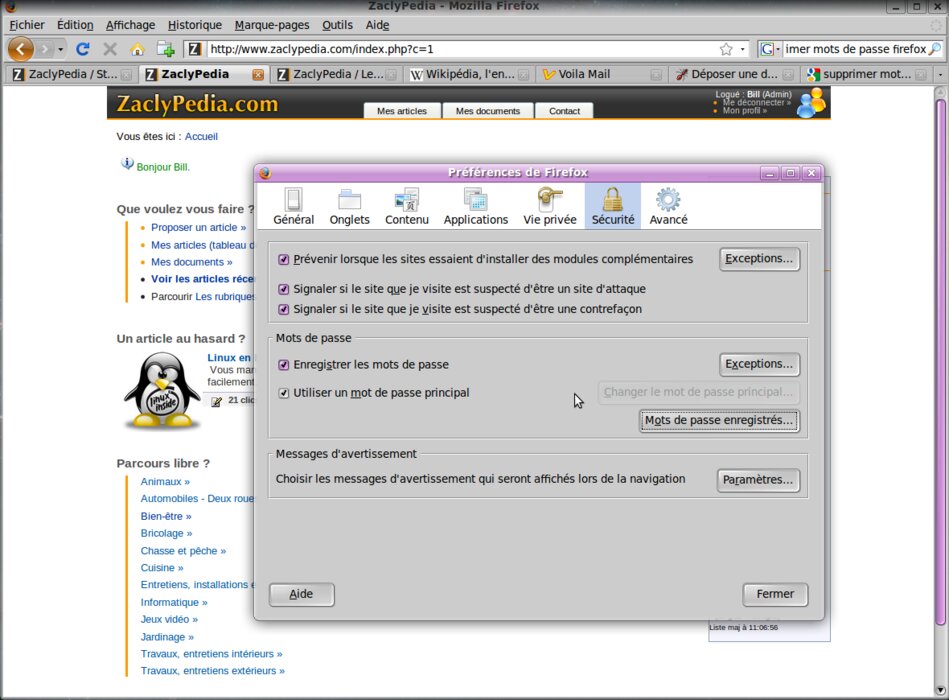This screenshot has width=949, height=700.
Task: Click the Home toolbar icon
Action: pyautogui.click(x=137, y=49)
